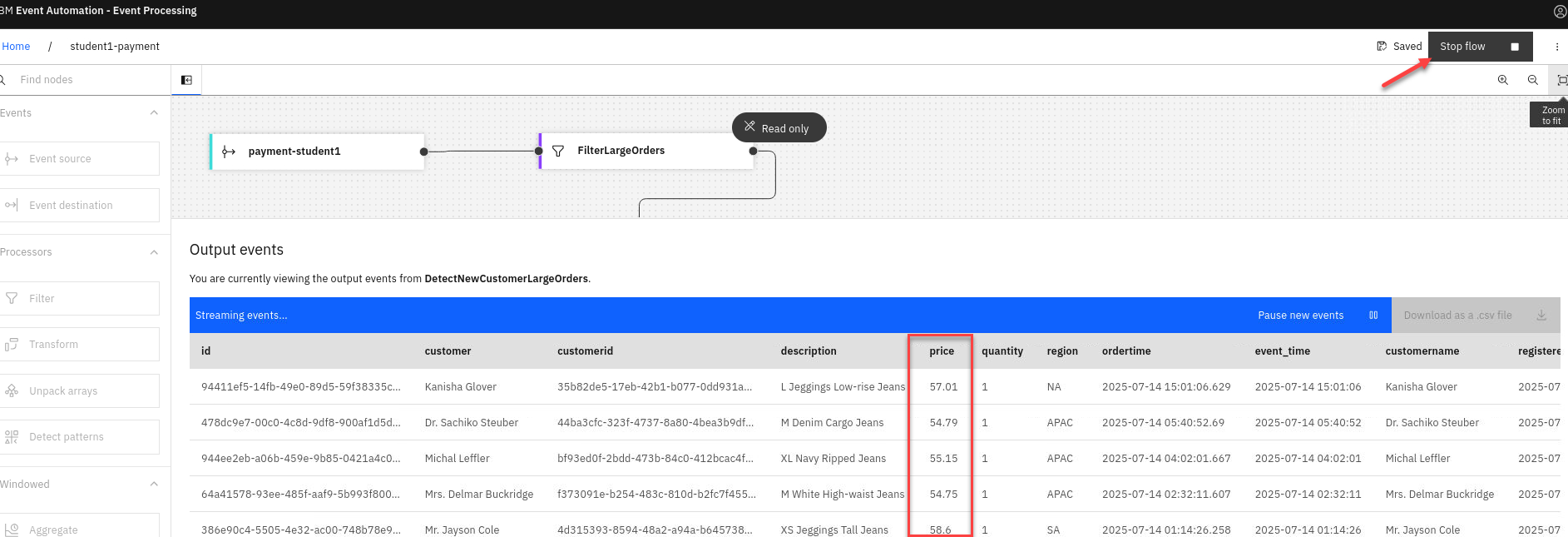Click the price column header
Viewport: 1568px width, 537px height.
(x=942, y=351)
